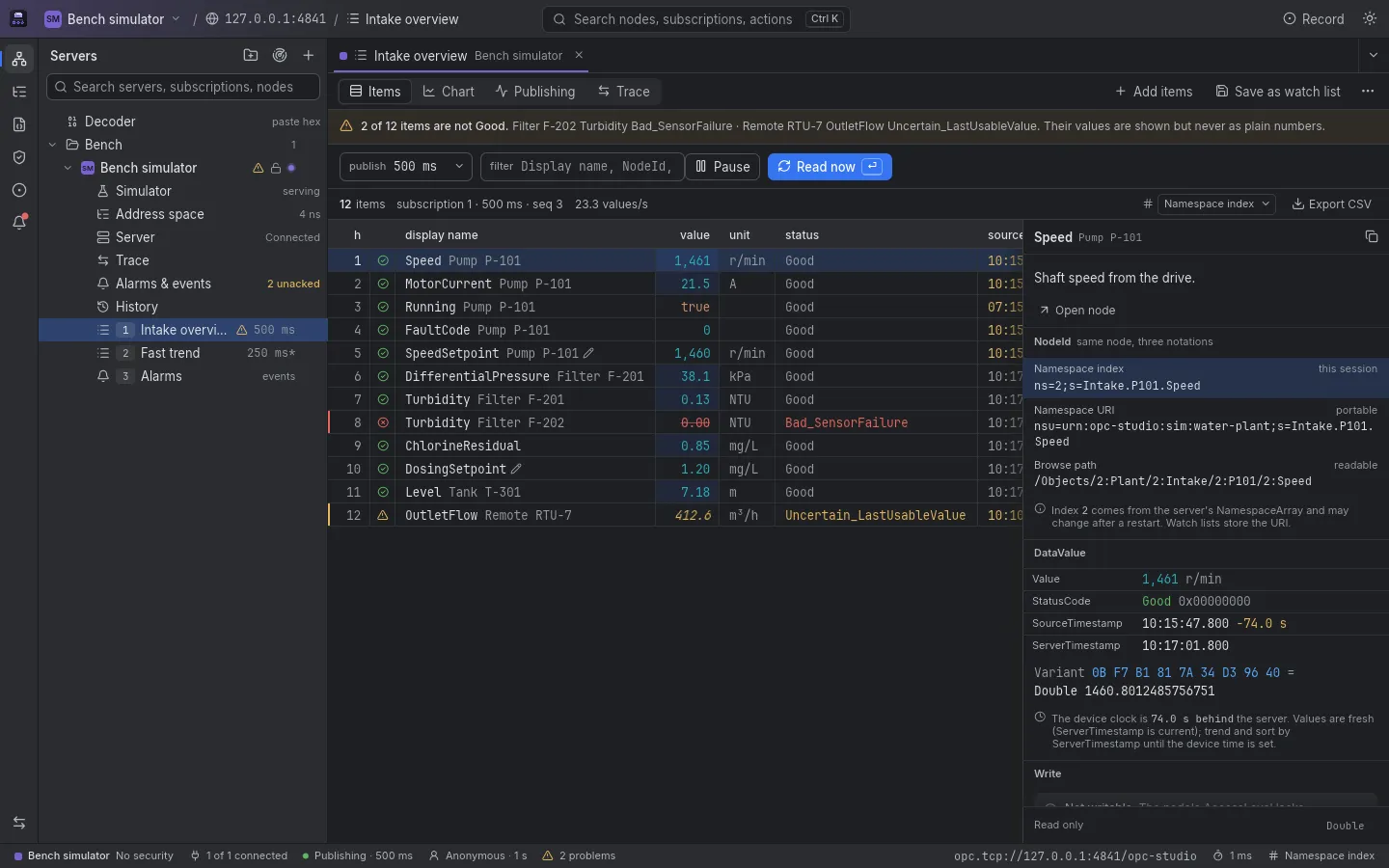The height and width of the screenshot is (868, 1389).
Task: Click the discovery icon in the Servers header
Action: coord(280,56)
